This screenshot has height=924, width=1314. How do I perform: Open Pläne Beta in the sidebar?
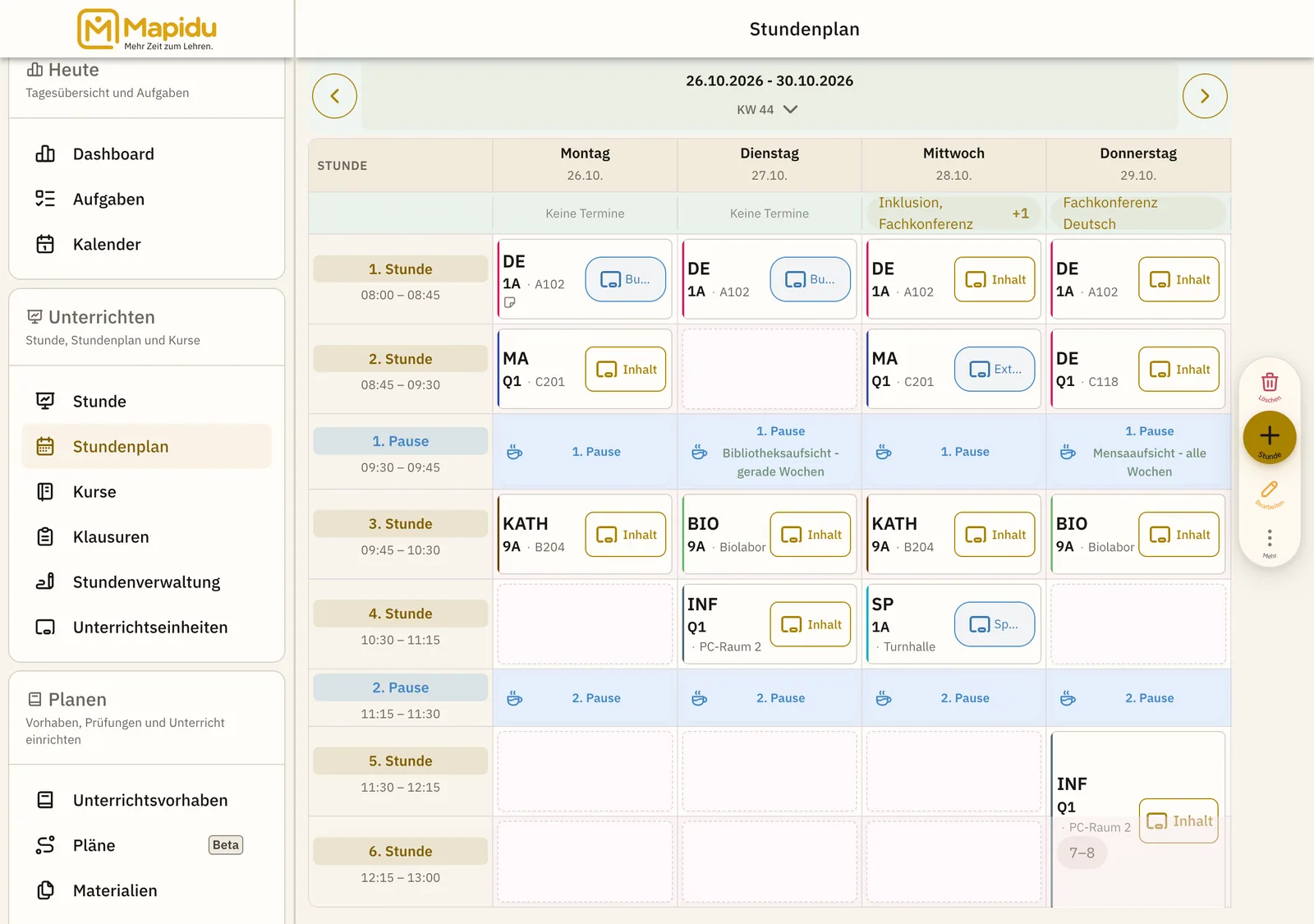(147, 846)
